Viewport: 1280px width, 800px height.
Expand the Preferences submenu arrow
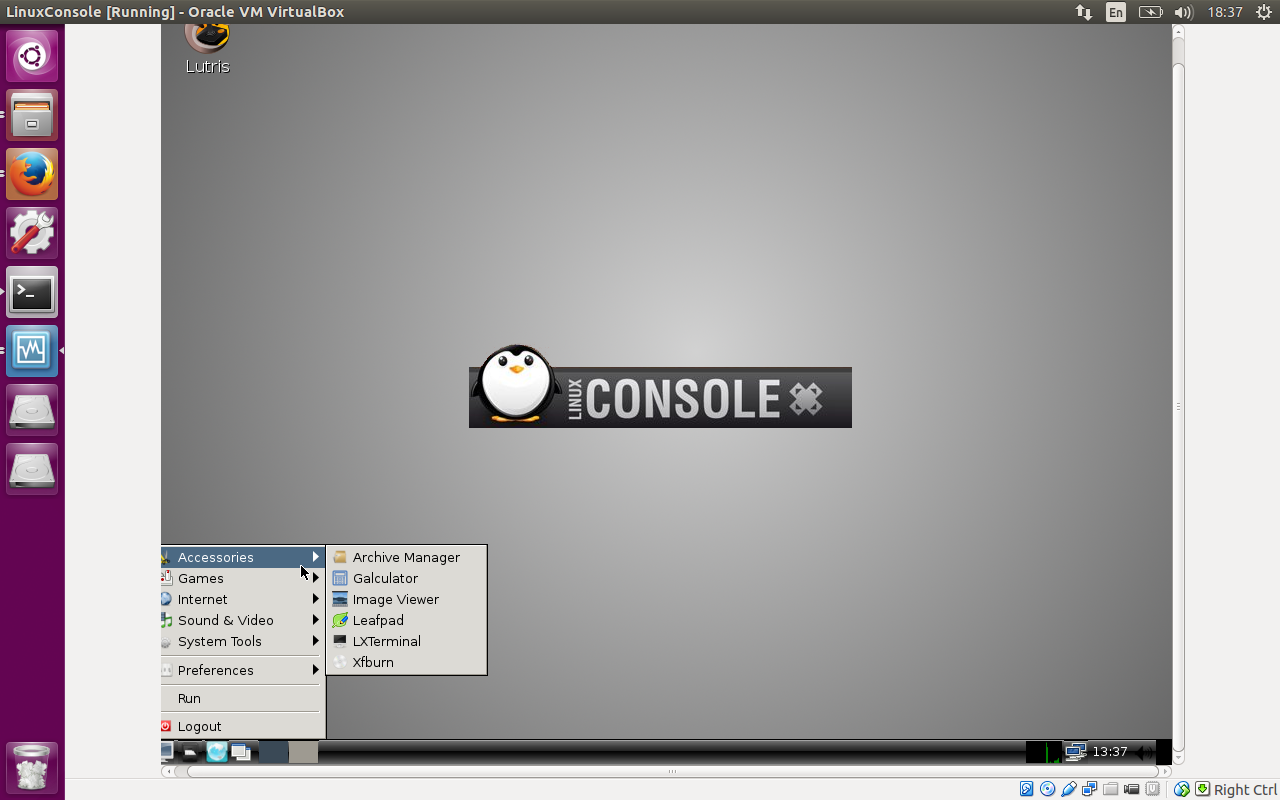316,670
